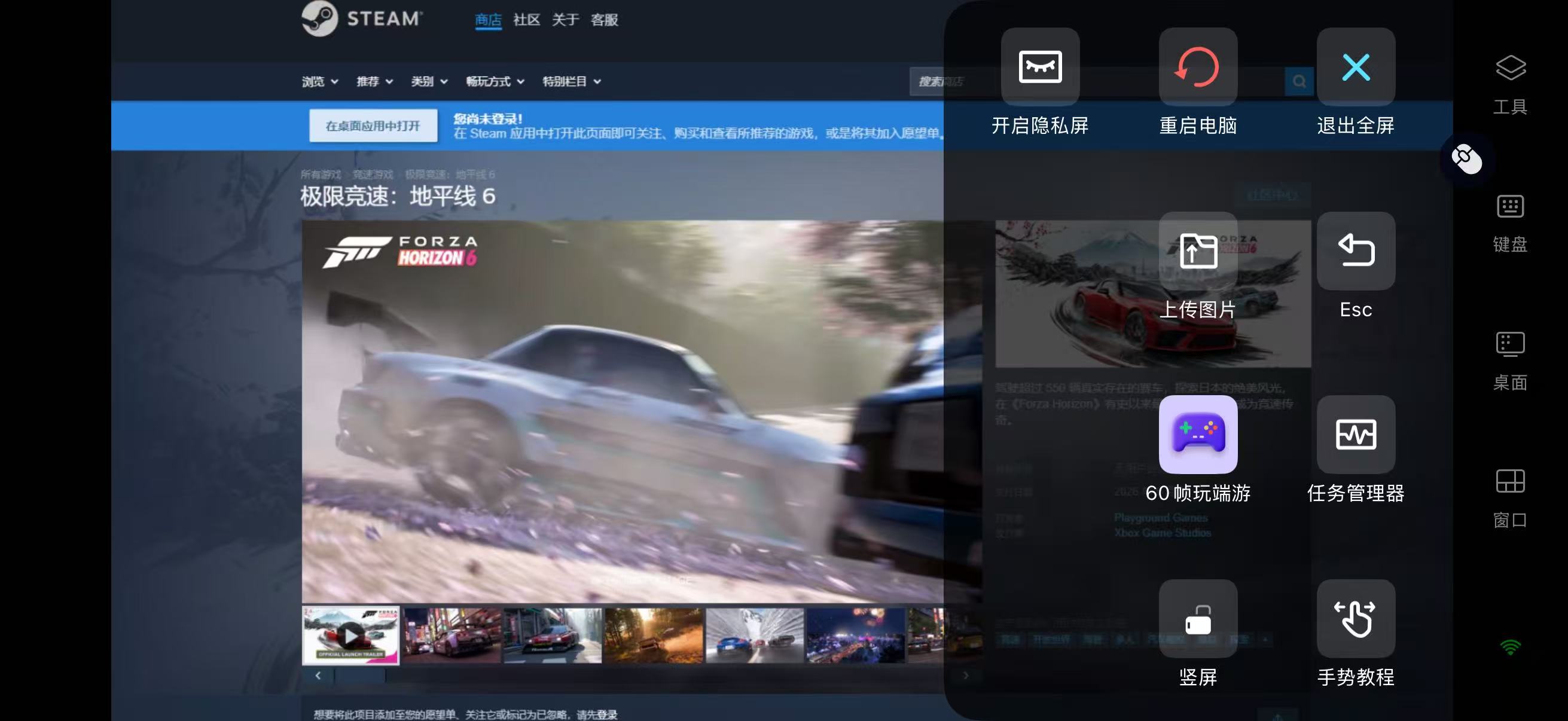
Task: Click the Playground Games developer link
Action: [1161, 518]
